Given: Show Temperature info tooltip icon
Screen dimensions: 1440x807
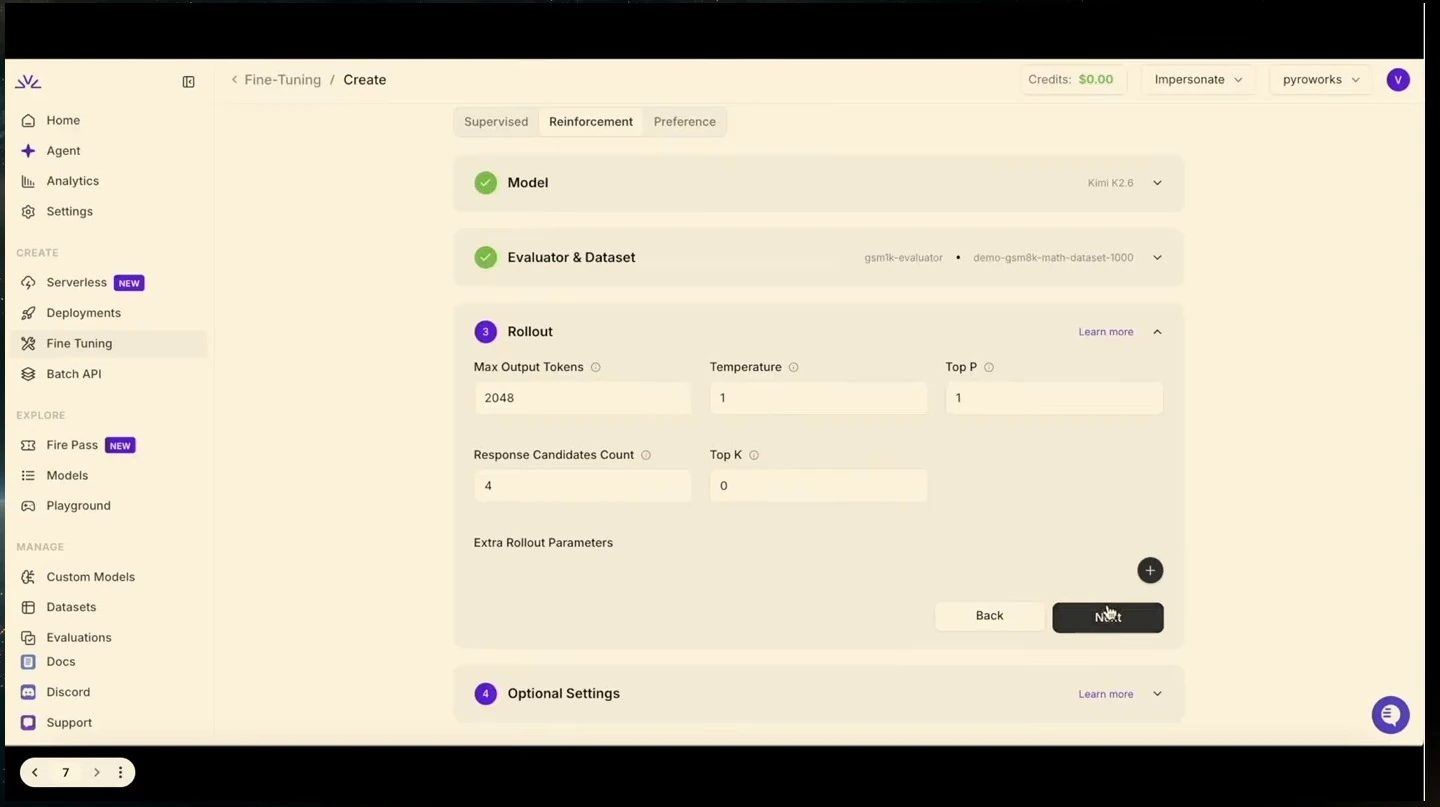Looking at the screenshot, I should (x=794, y=368).
